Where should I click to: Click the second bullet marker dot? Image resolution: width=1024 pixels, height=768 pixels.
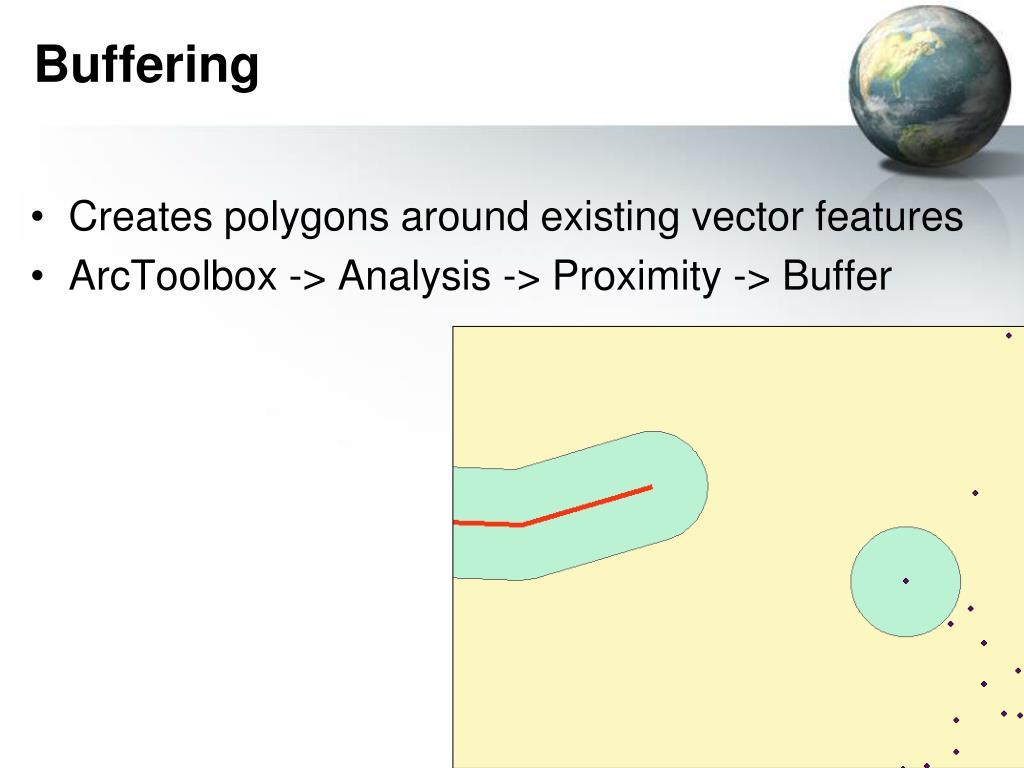[37, 276]
